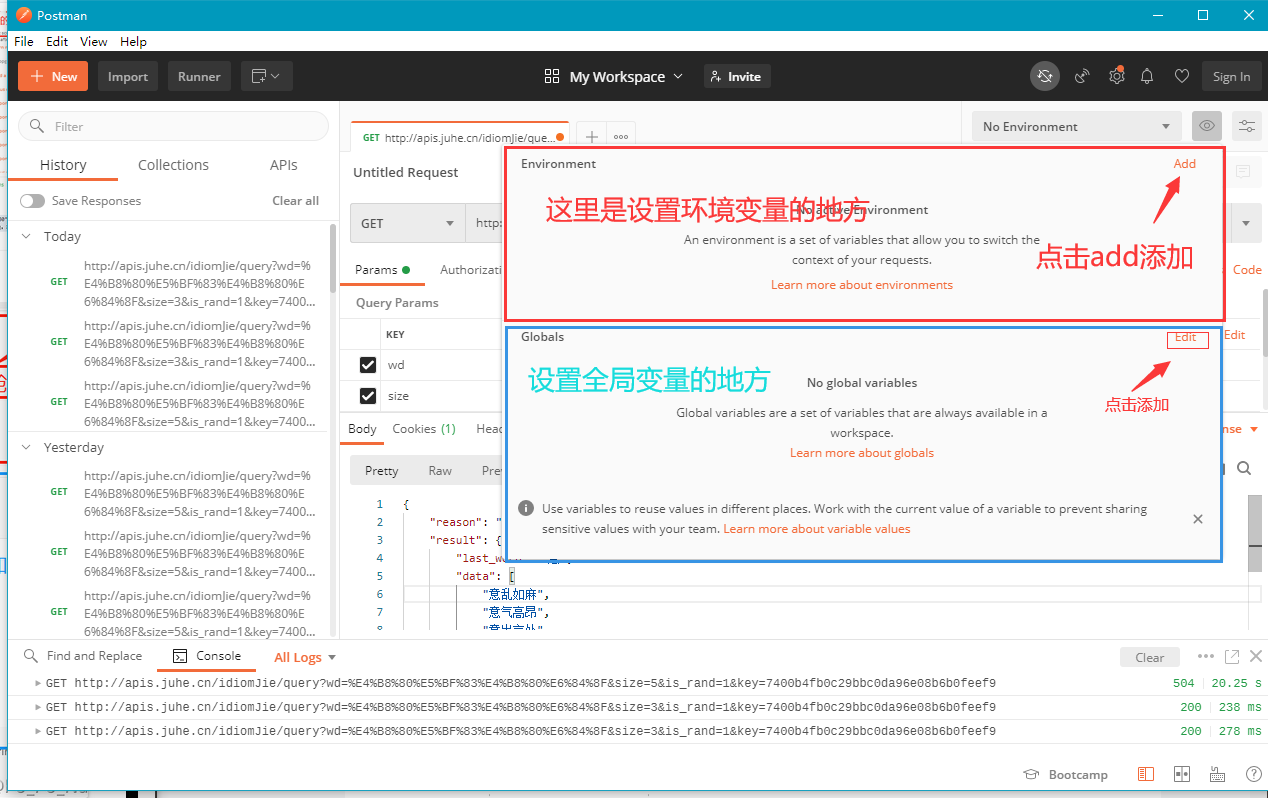Click the sync status icon in header
Viewport: 1268px width, 798px height.
(1045, 76)
